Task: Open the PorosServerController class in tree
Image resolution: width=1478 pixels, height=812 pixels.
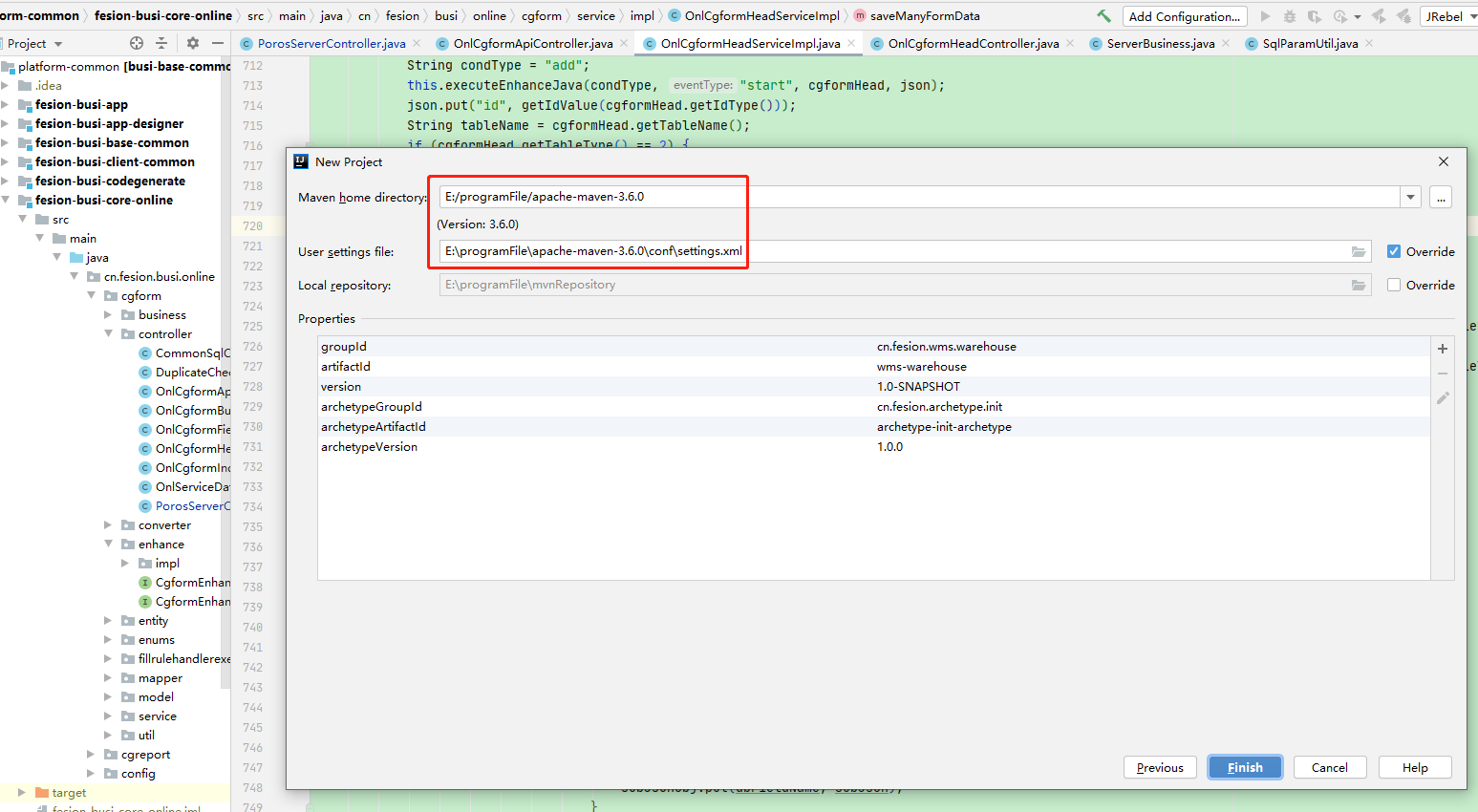Action: 184,506
